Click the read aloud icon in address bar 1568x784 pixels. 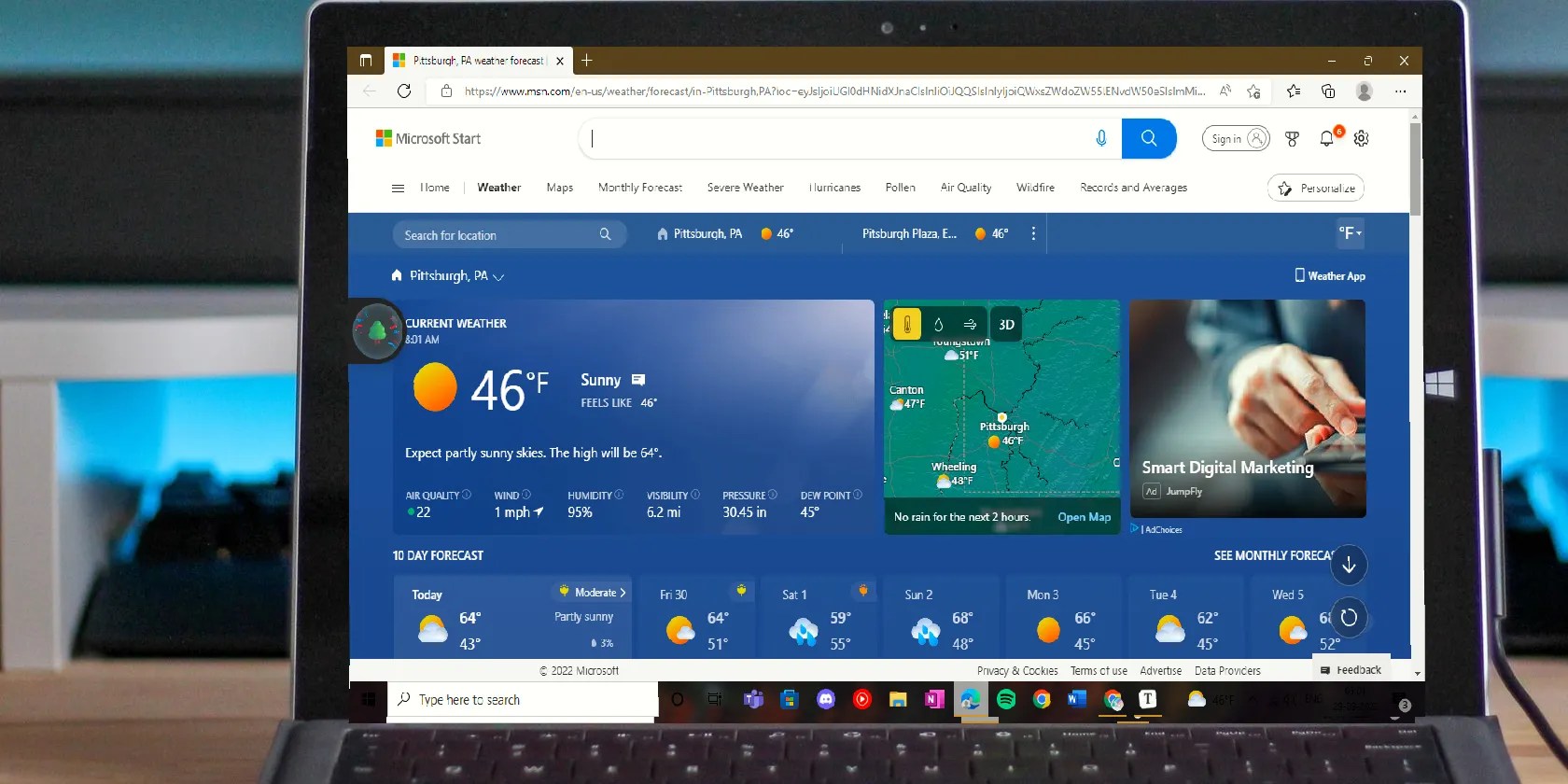(x=1225, y=91)
